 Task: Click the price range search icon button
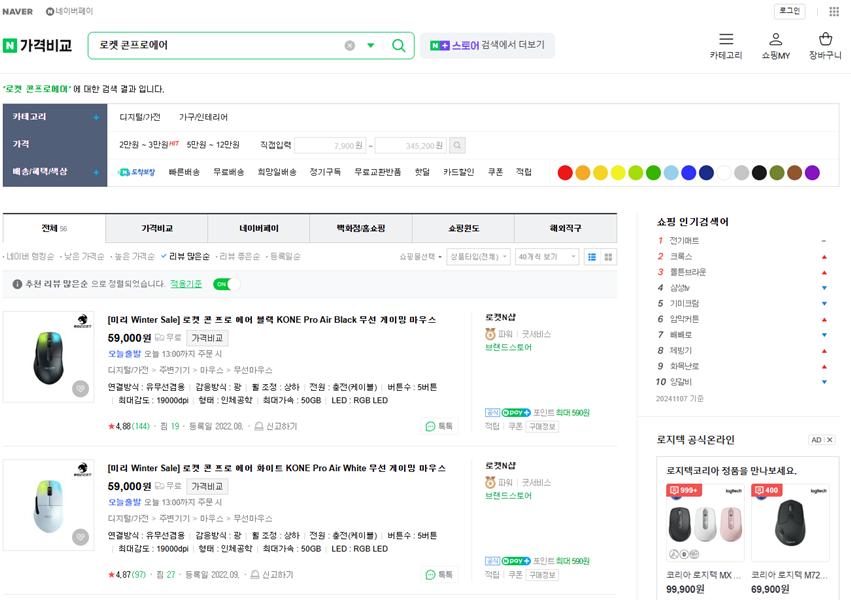click(458, 145)
